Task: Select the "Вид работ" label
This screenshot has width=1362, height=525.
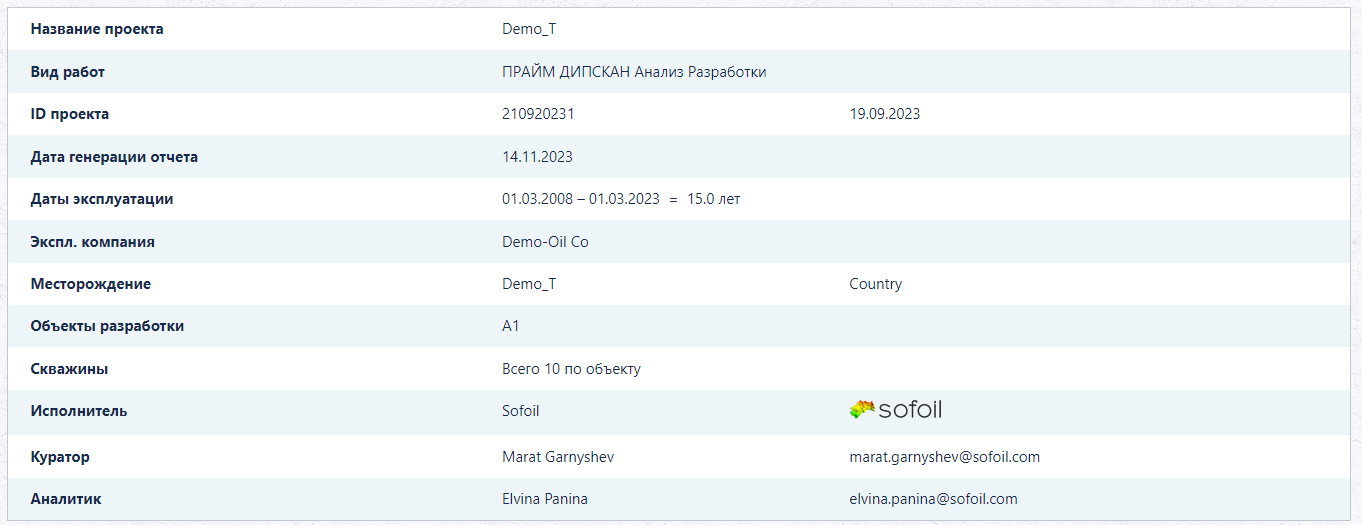Action: pyautogui.click(x=67, y=72)
